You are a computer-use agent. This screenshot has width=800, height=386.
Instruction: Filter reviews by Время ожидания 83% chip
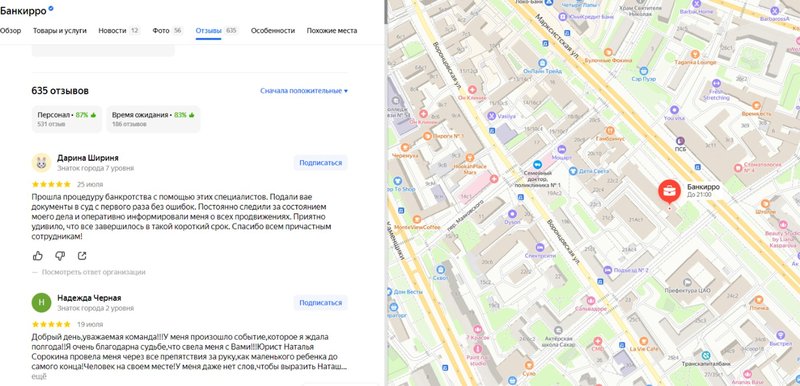[153, 119]
